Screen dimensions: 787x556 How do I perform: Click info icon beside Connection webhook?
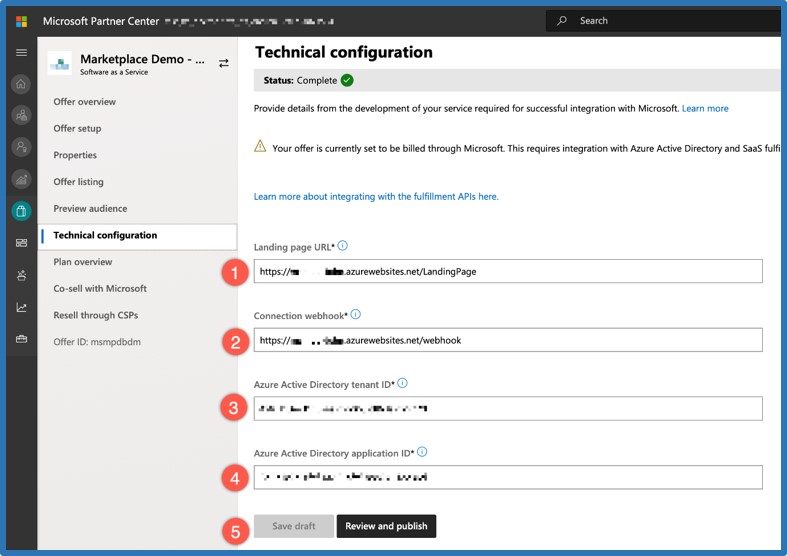[355, 314]
